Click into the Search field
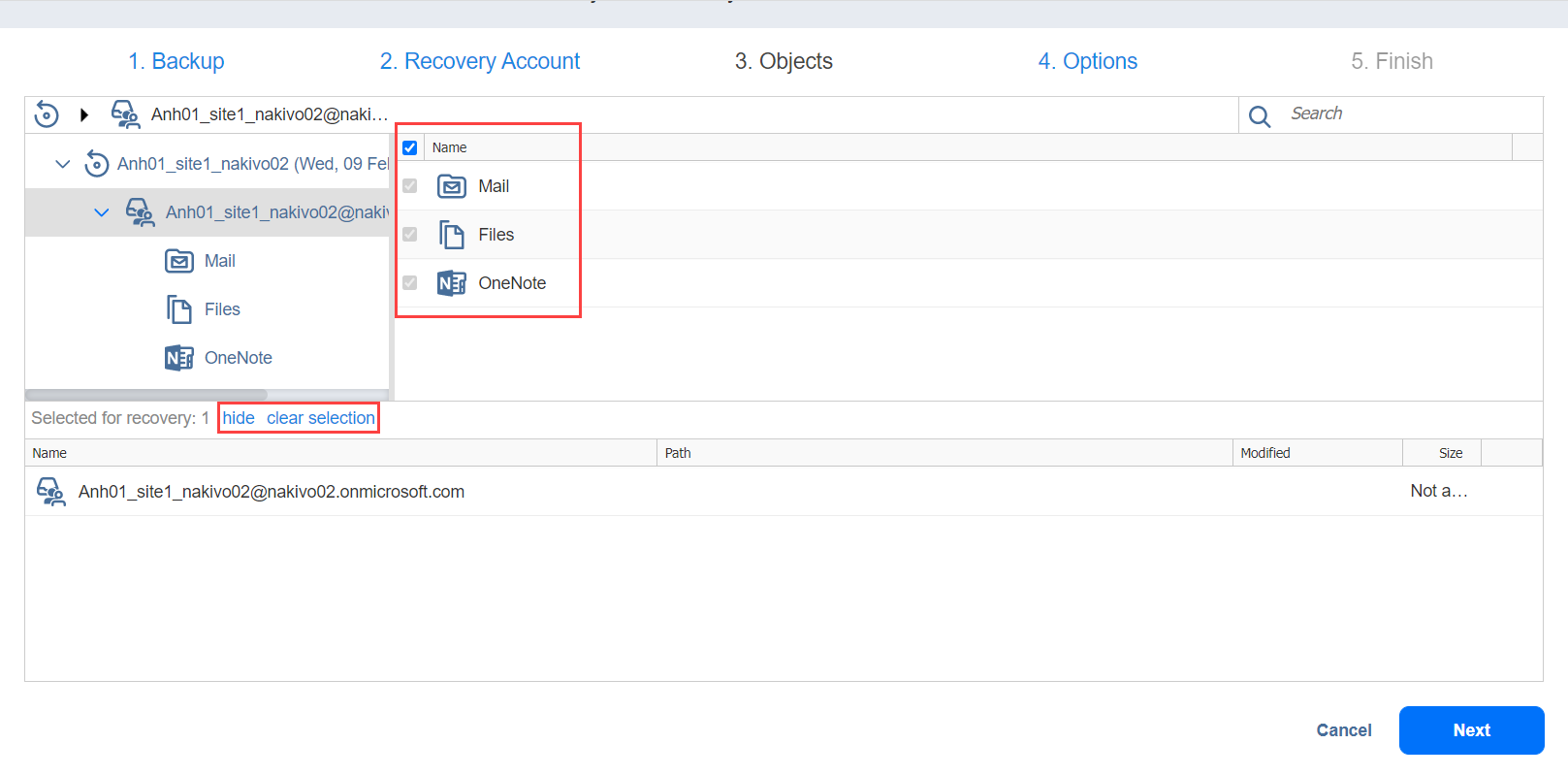1568x776 pixels. point(1406,114)
